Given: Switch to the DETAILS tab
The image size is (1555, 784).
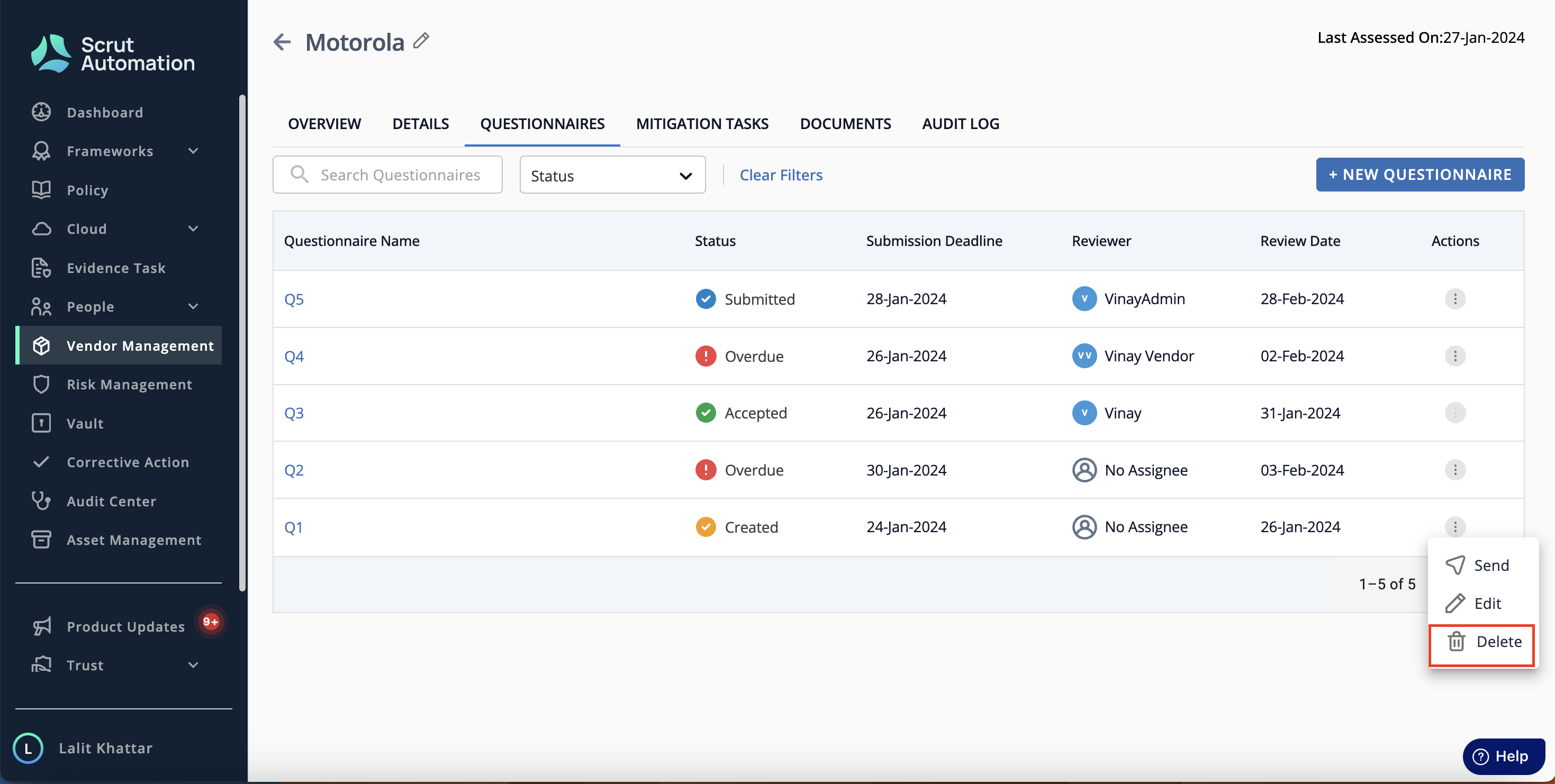Looking at the screenshot, I should coord(421,124).
